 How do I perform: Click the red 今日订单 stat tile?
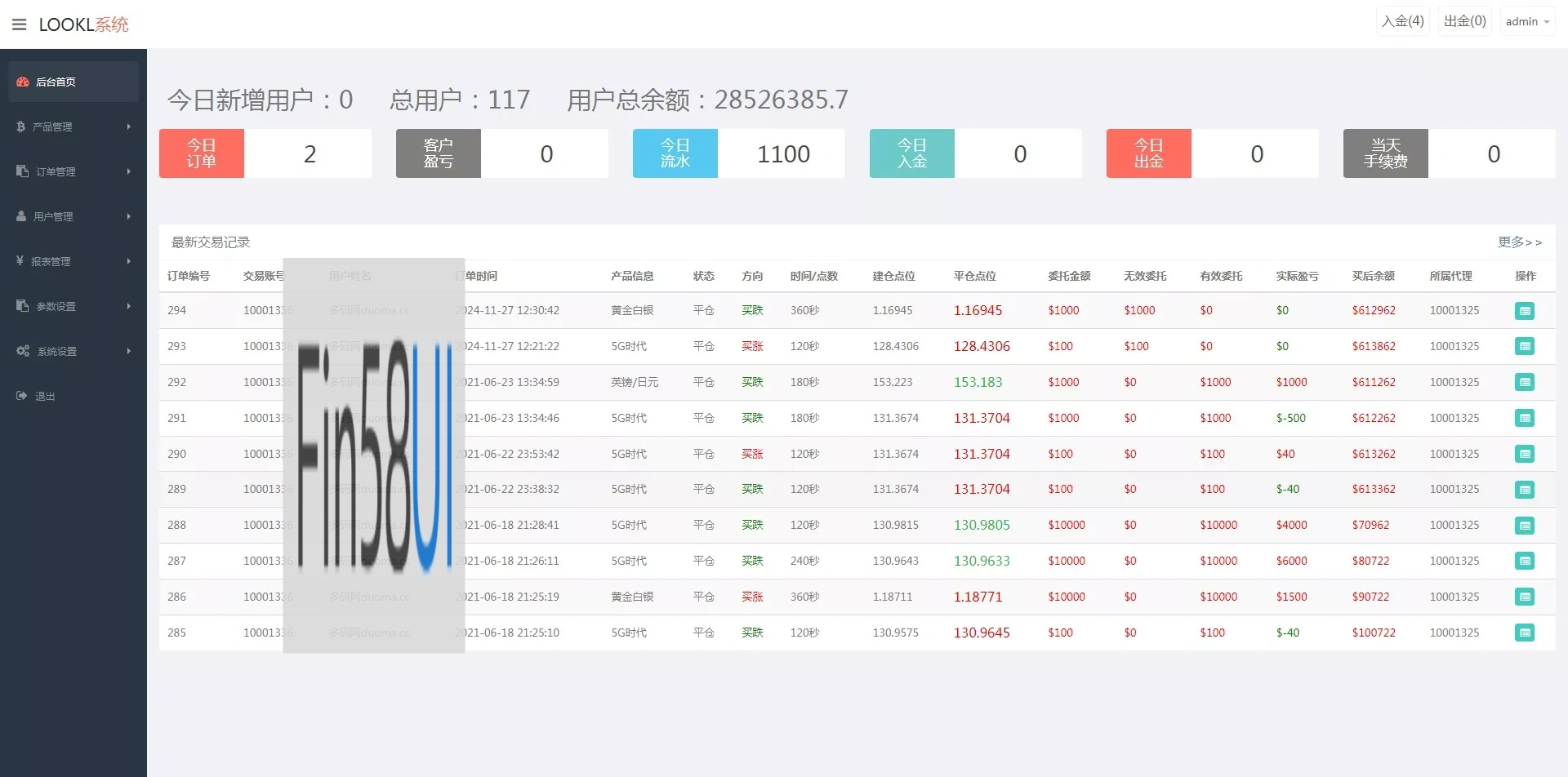click(x=202, y=153)
